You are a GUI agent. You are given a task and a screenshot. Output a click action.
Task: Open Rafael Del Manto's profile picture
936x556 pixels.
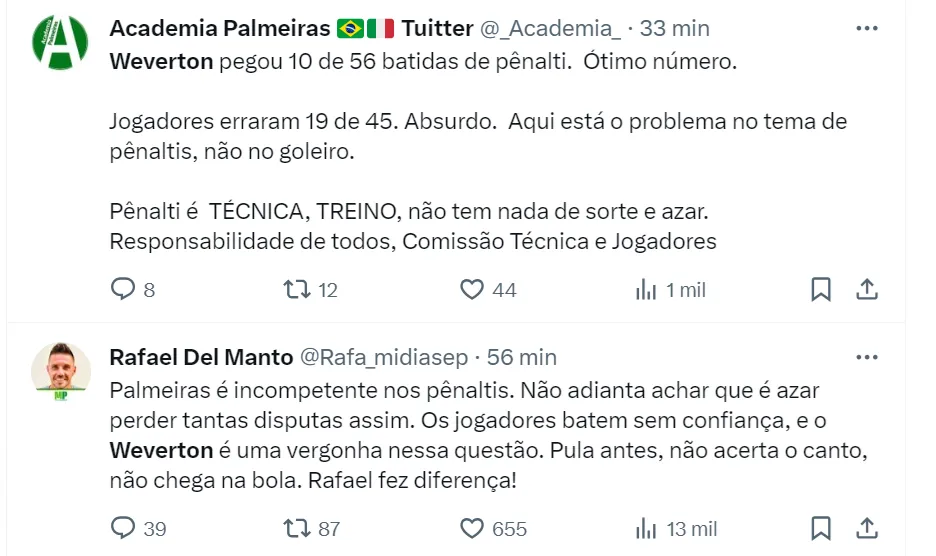pyautogui.click(x=60, y=370)
